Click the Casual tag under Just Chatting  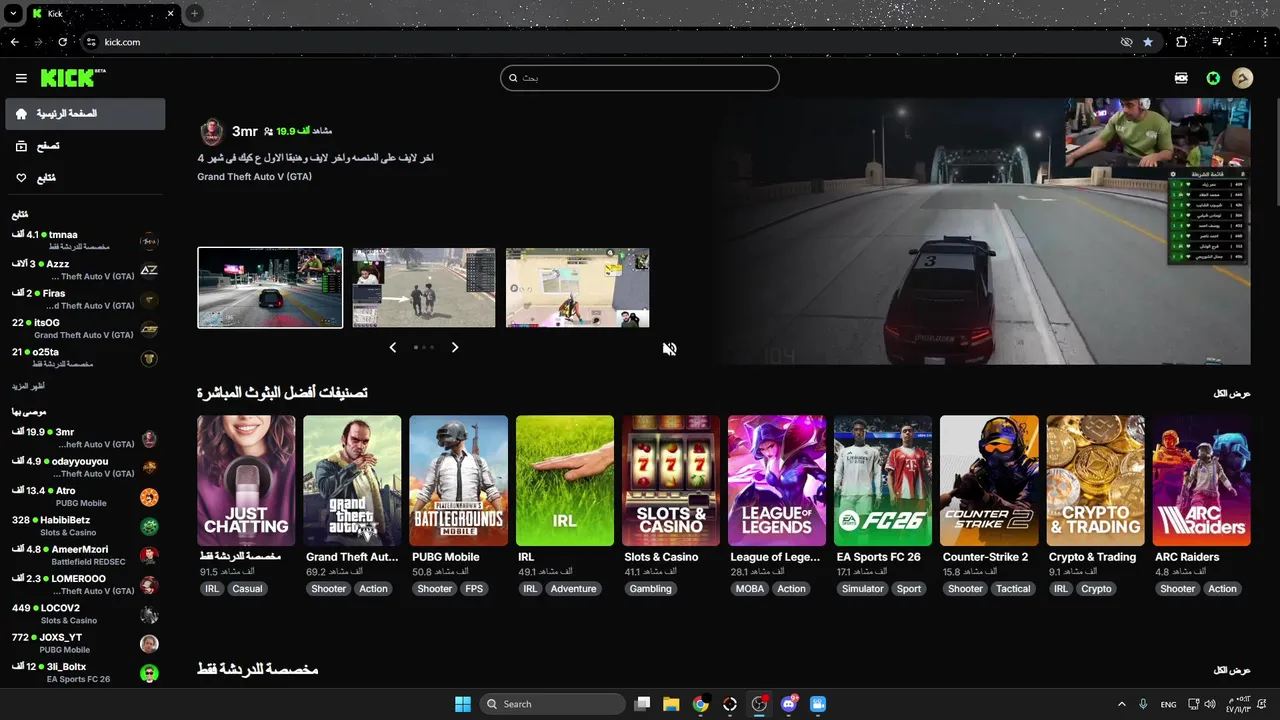247,589
